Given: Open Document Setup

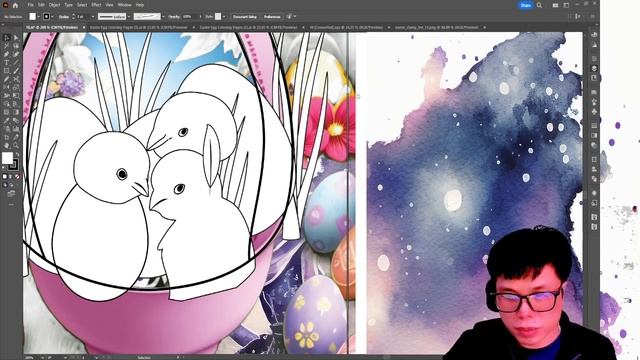Looking at the screenshot, I should click(x=245, y=17).
